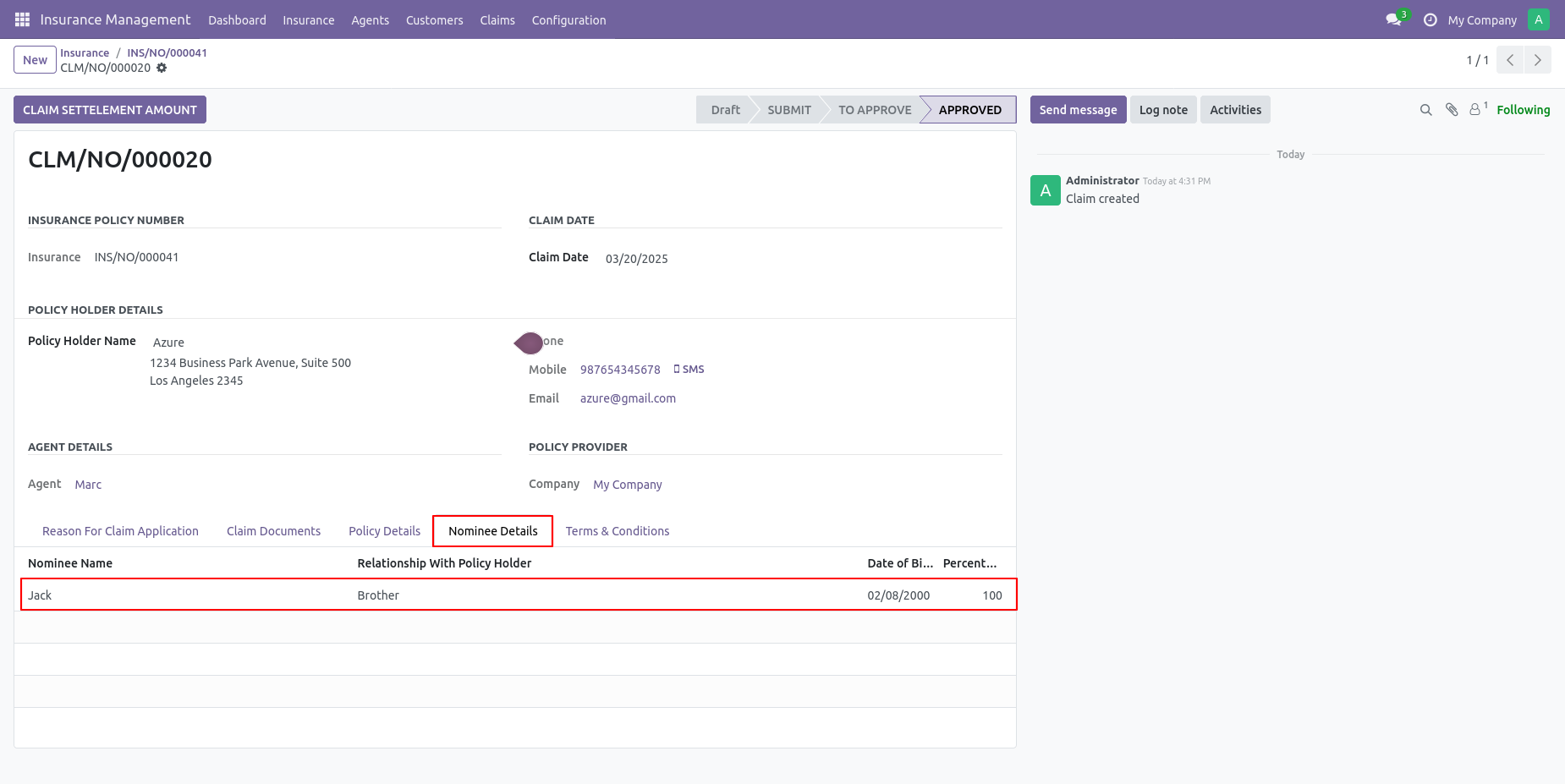Viewport: 1565px width, 784px height.
Task: Go to Insurance breadcrumb link
Action: (85, 52)
